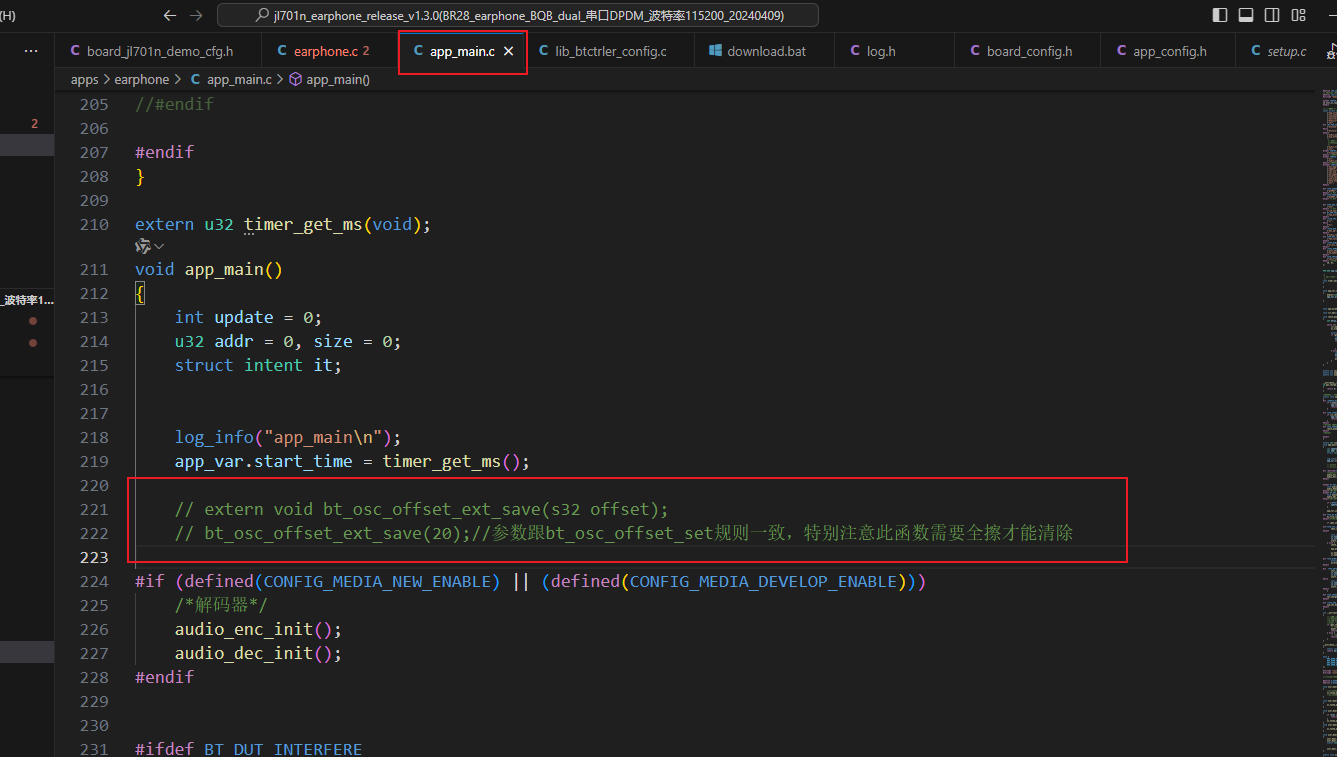Image resolution: width=1337 pixels, height=757 pixels.
Task: Click 'int update = 0;' line
Action: pos(248,317)
